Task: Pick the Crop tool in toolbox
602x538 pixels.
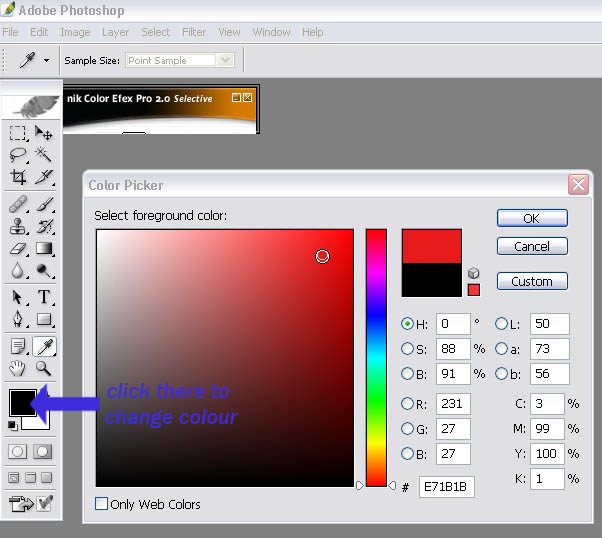Action: pos(18,177)
